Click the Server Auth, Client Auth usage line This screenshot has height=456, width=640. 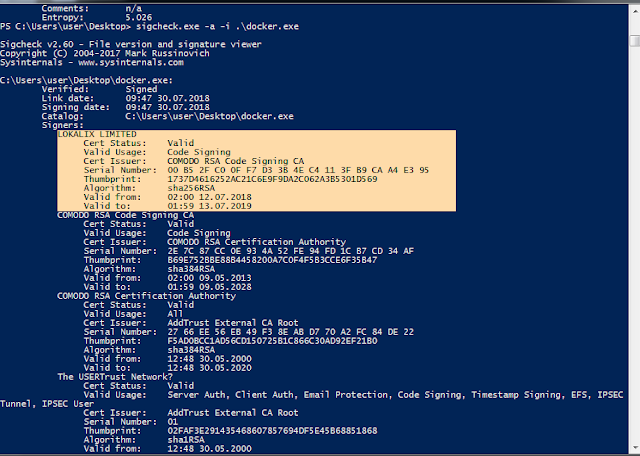pos(395,395)
